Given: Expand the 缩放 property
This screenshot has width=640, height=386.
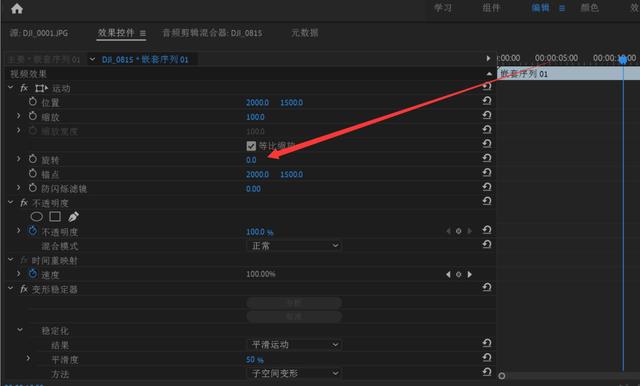Looking at the screenshot, I should click(x=18, y=116).
